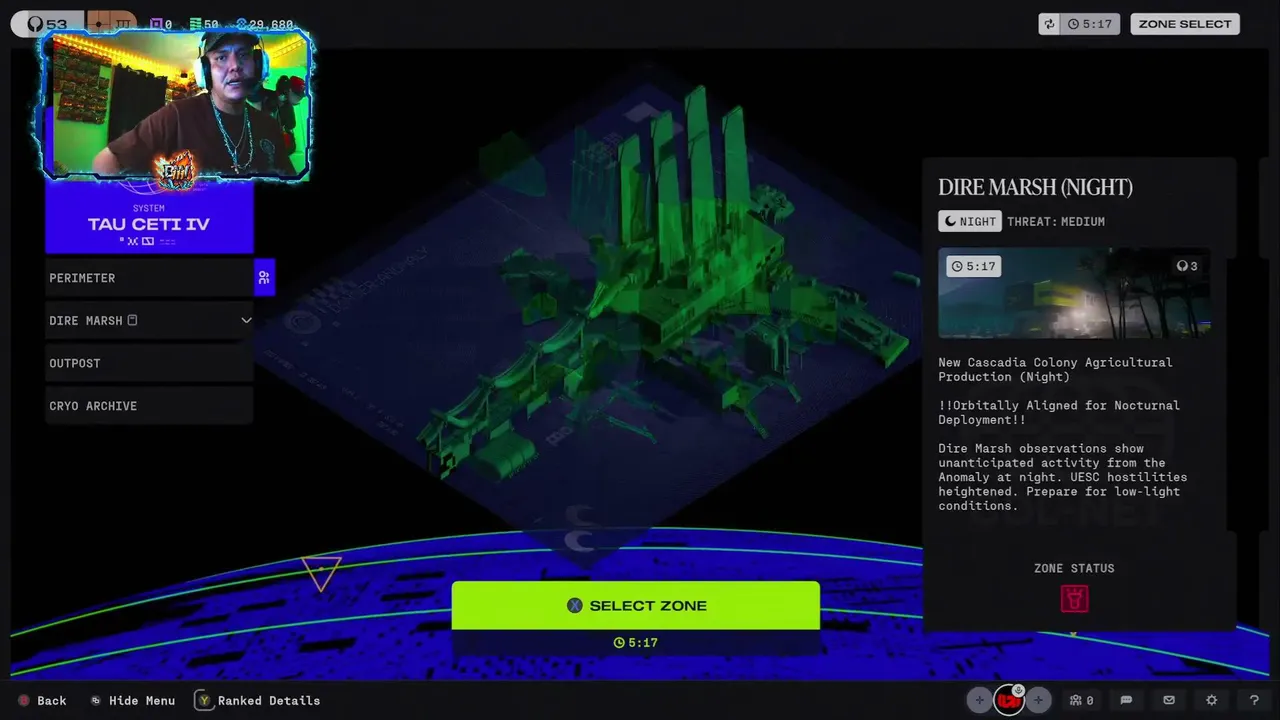Click the Zone Select button at top right

(1185, 24)
